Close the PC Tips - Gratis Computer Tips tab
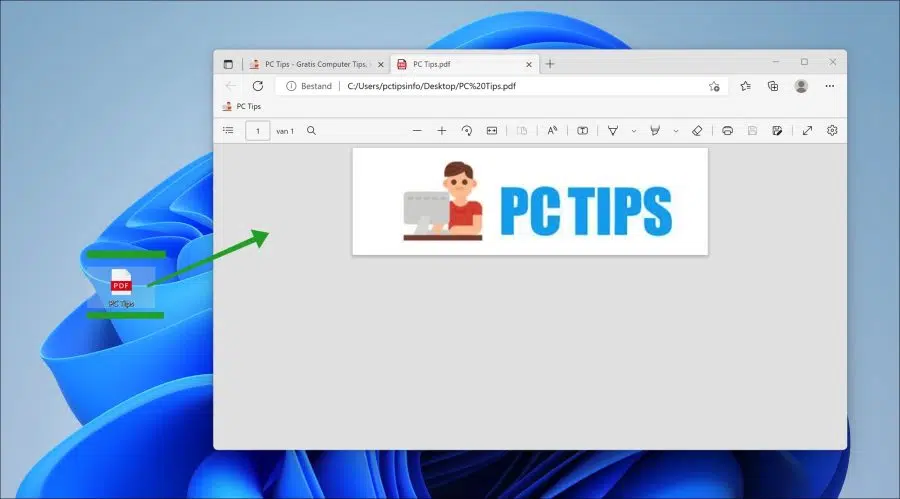The height and width of the screenshot is (499, 900). 381,64
